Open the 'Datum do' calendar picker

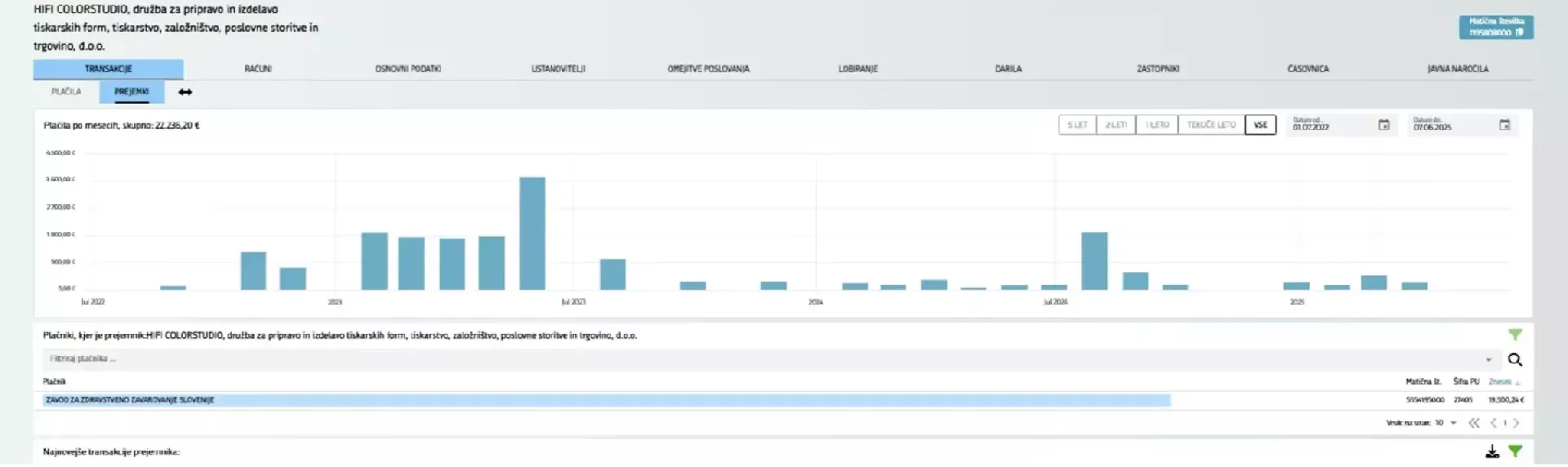coord(1504,125)
